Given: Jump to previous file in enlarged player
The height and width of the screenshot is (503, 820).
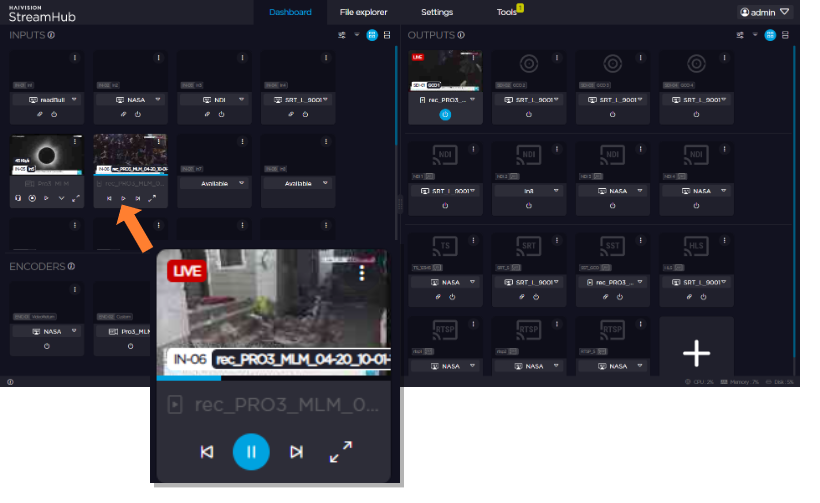Looking at the screenshot, I should pyautogui.click(x=207, y=452).
